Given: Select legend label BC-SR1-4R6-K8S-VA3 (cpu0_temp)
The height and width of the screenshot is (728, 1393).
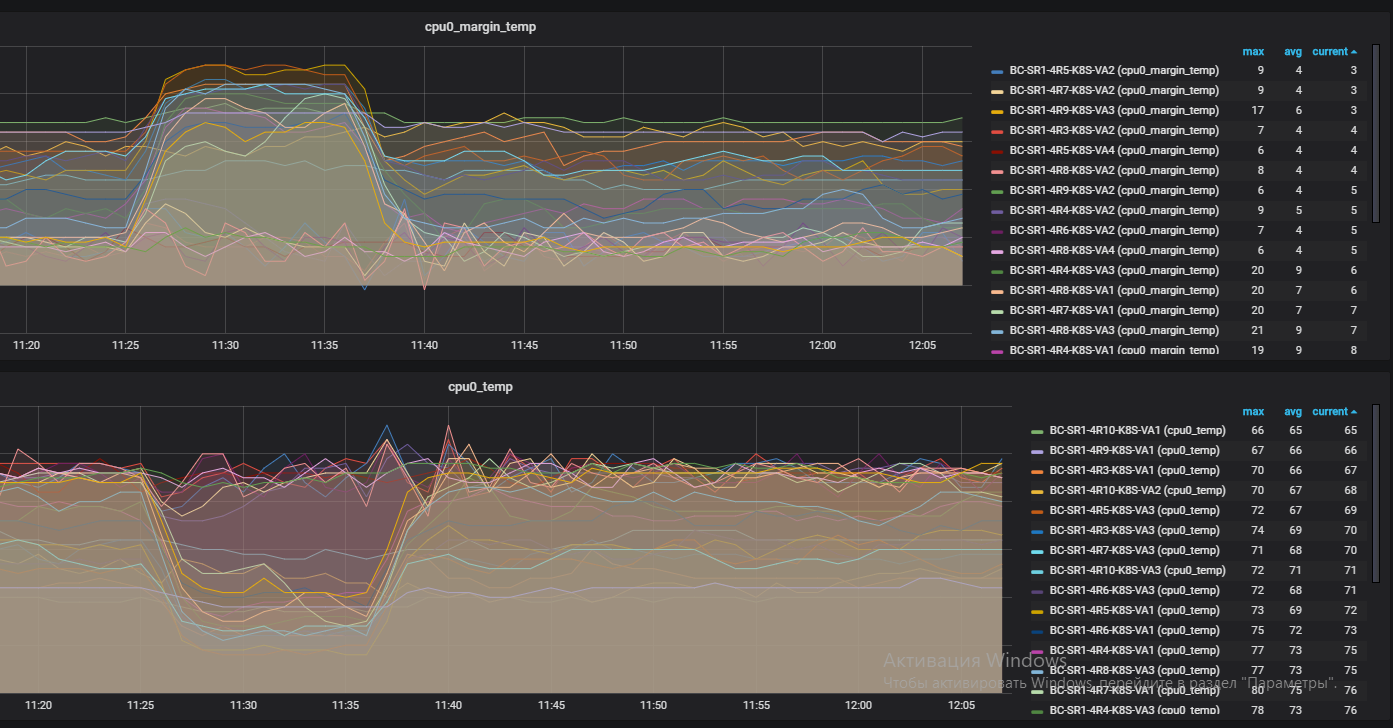Looking at the screenshot, I should coord(1135,590).
